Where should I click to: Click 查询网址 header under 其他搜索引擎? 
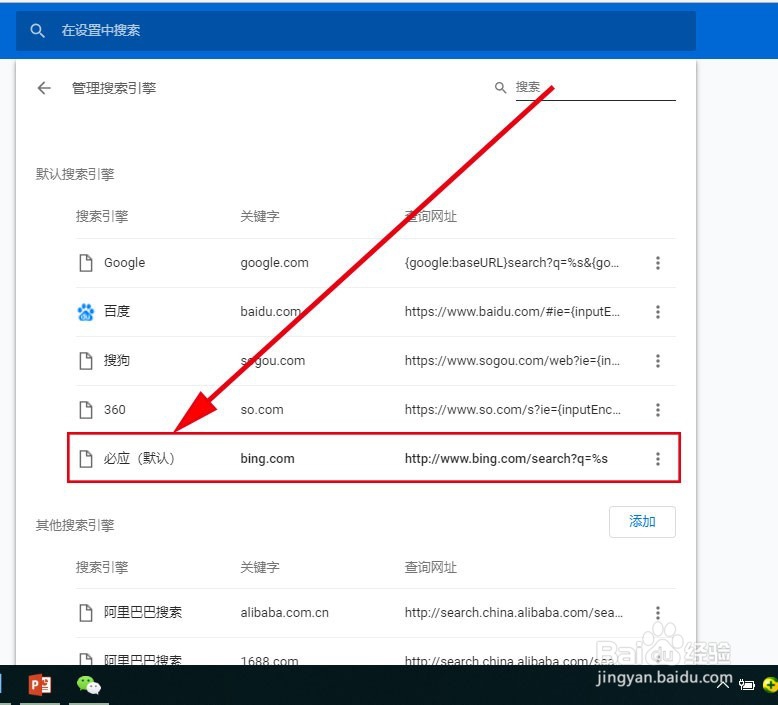(x=431, y=567)
